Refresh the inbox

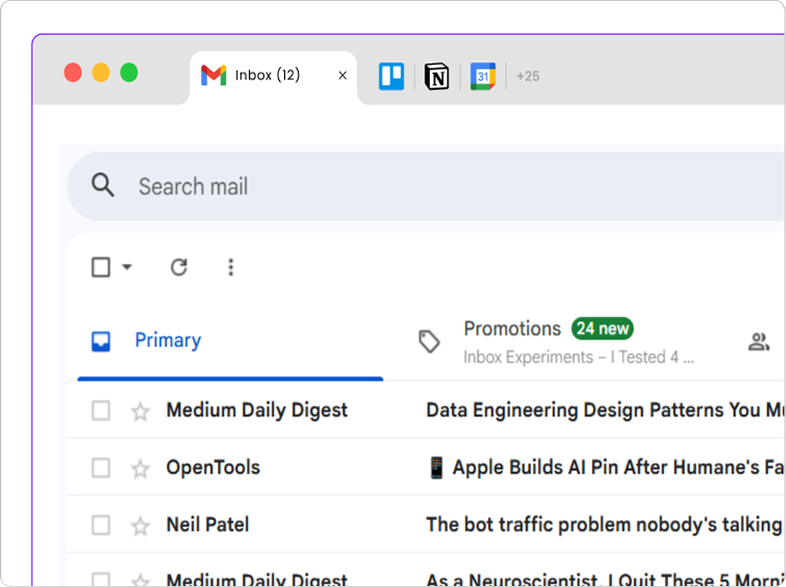(x=179, y=267)
